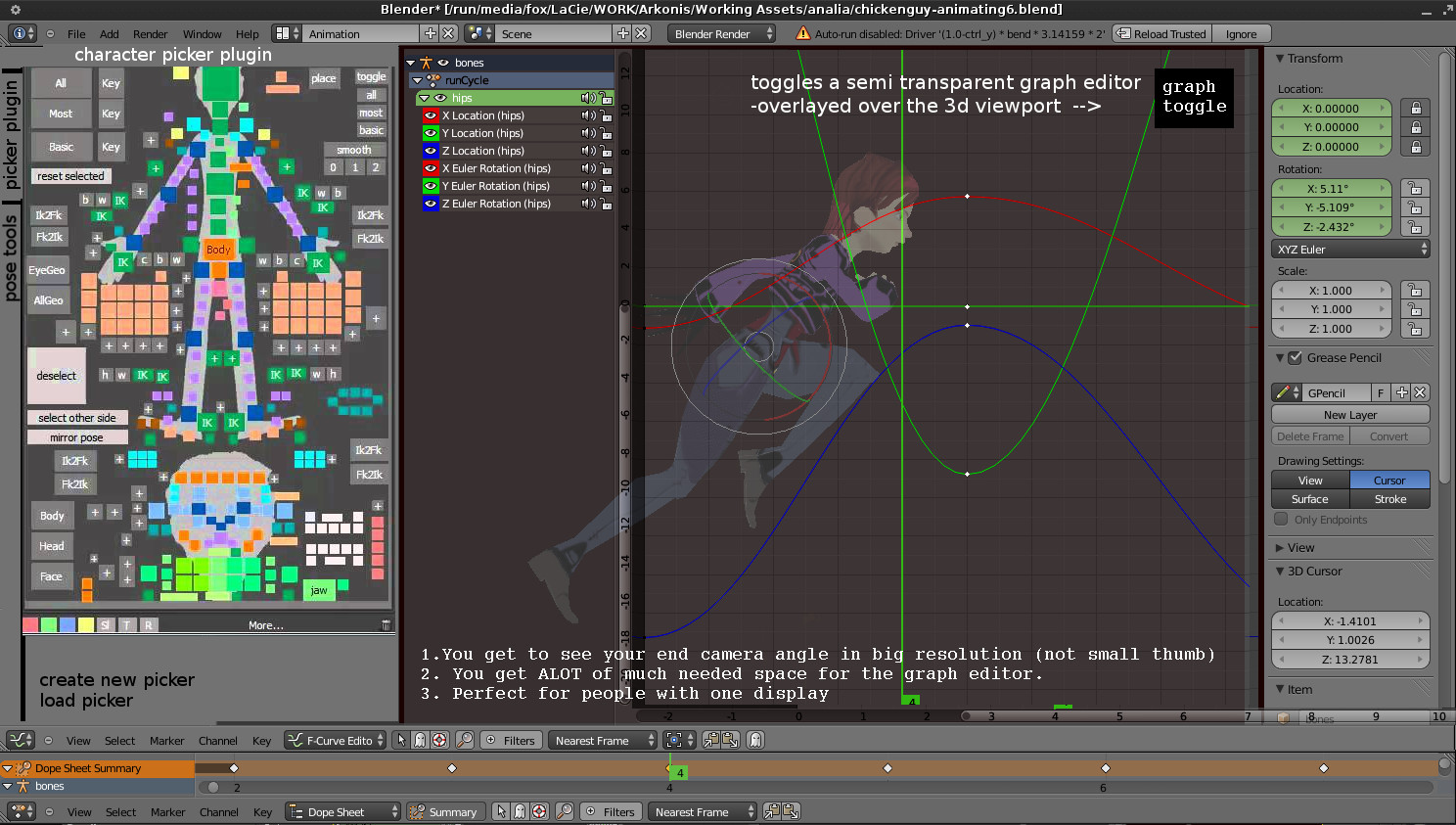1456x825 pixels.
Task: Toggle visibility of Z Euler Rotation (hips) curve
Action: 430,204
